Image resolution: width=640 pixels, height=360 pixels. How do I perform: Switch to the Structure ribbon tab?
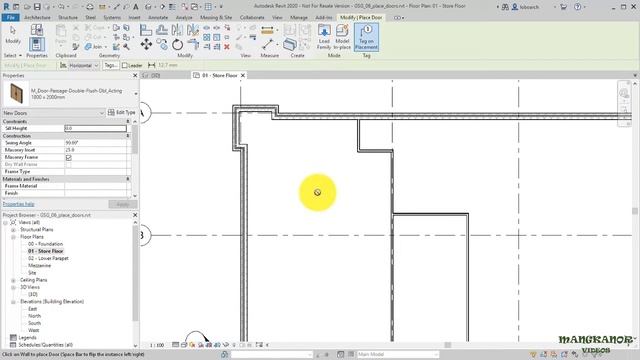point(68,18)
